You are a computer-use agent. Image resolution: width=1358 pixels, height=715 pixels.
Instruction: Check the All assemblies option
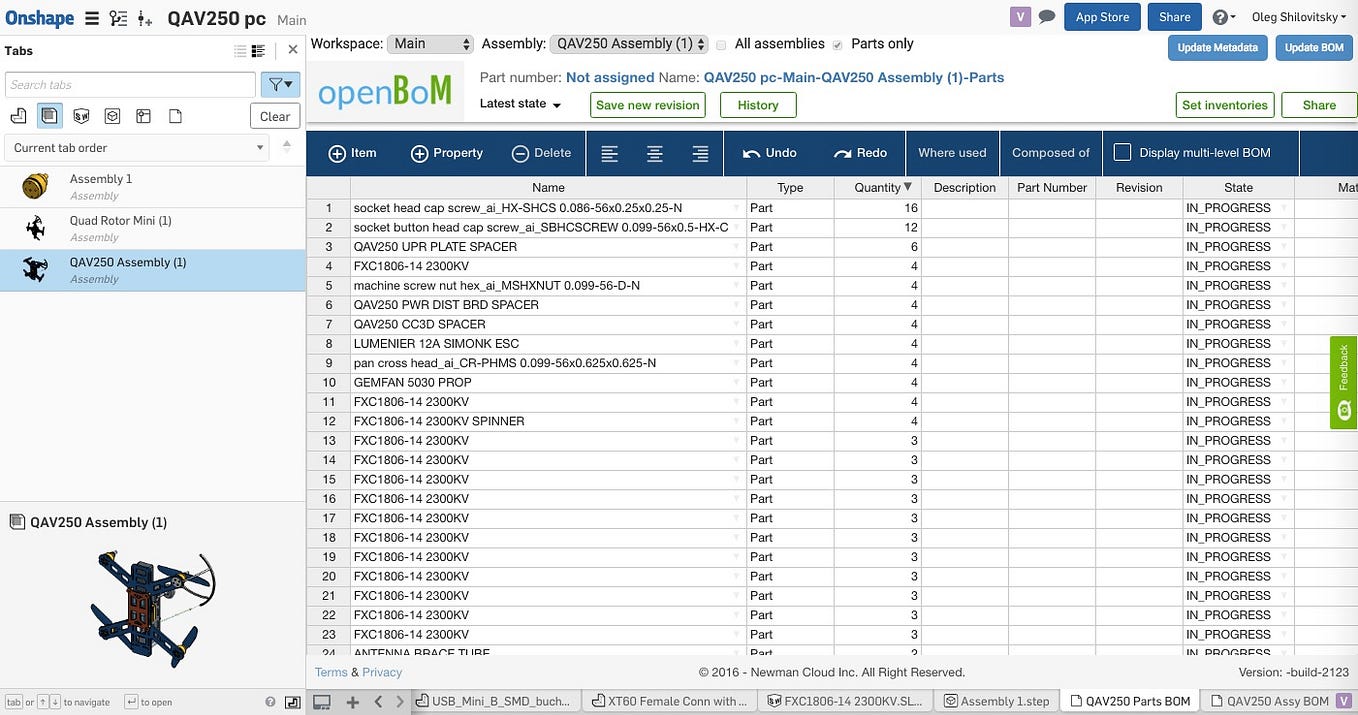(721, 43)
